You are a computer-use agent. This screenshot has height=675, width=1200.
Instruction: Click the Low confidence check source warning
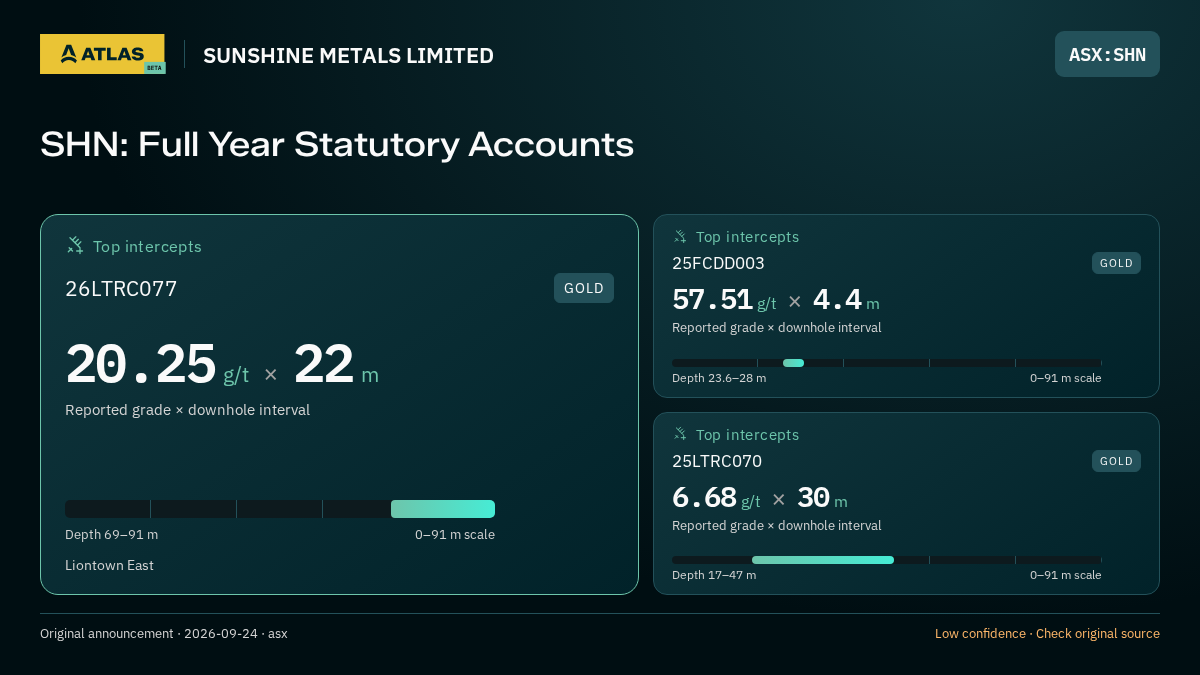tap(1047, 633)
